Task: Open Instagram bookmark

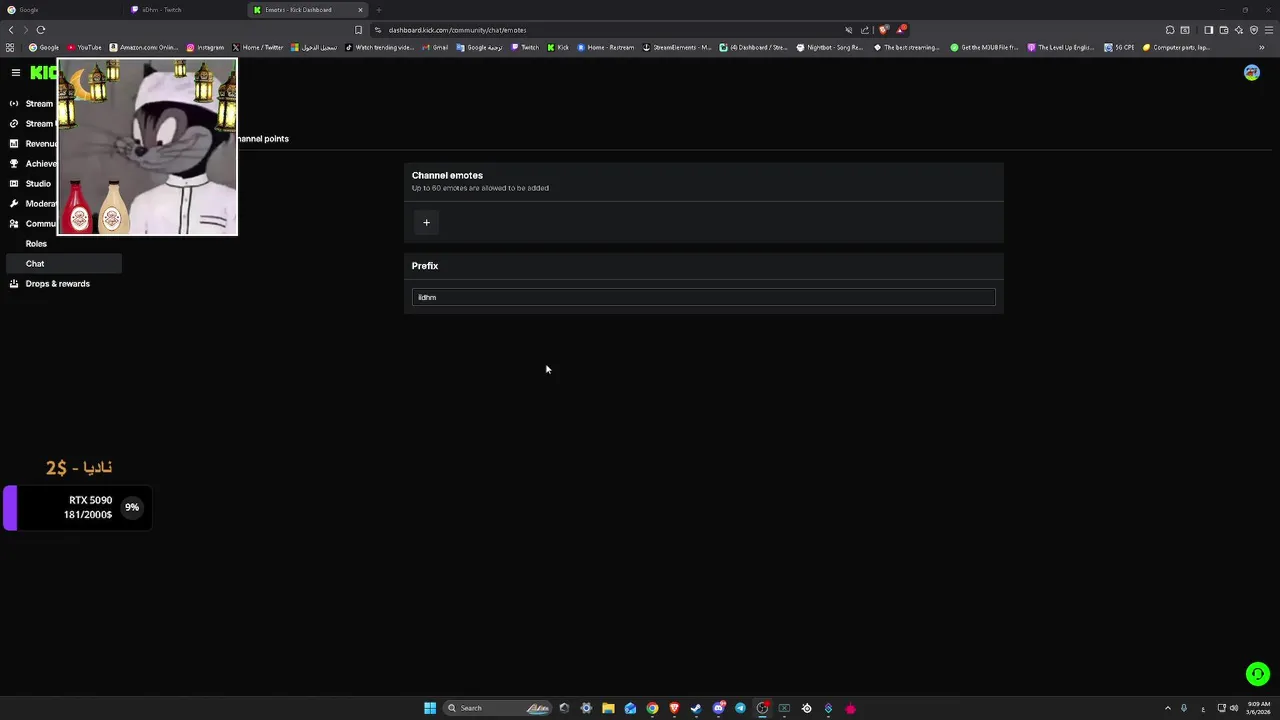Action: (x=205, y=47)
